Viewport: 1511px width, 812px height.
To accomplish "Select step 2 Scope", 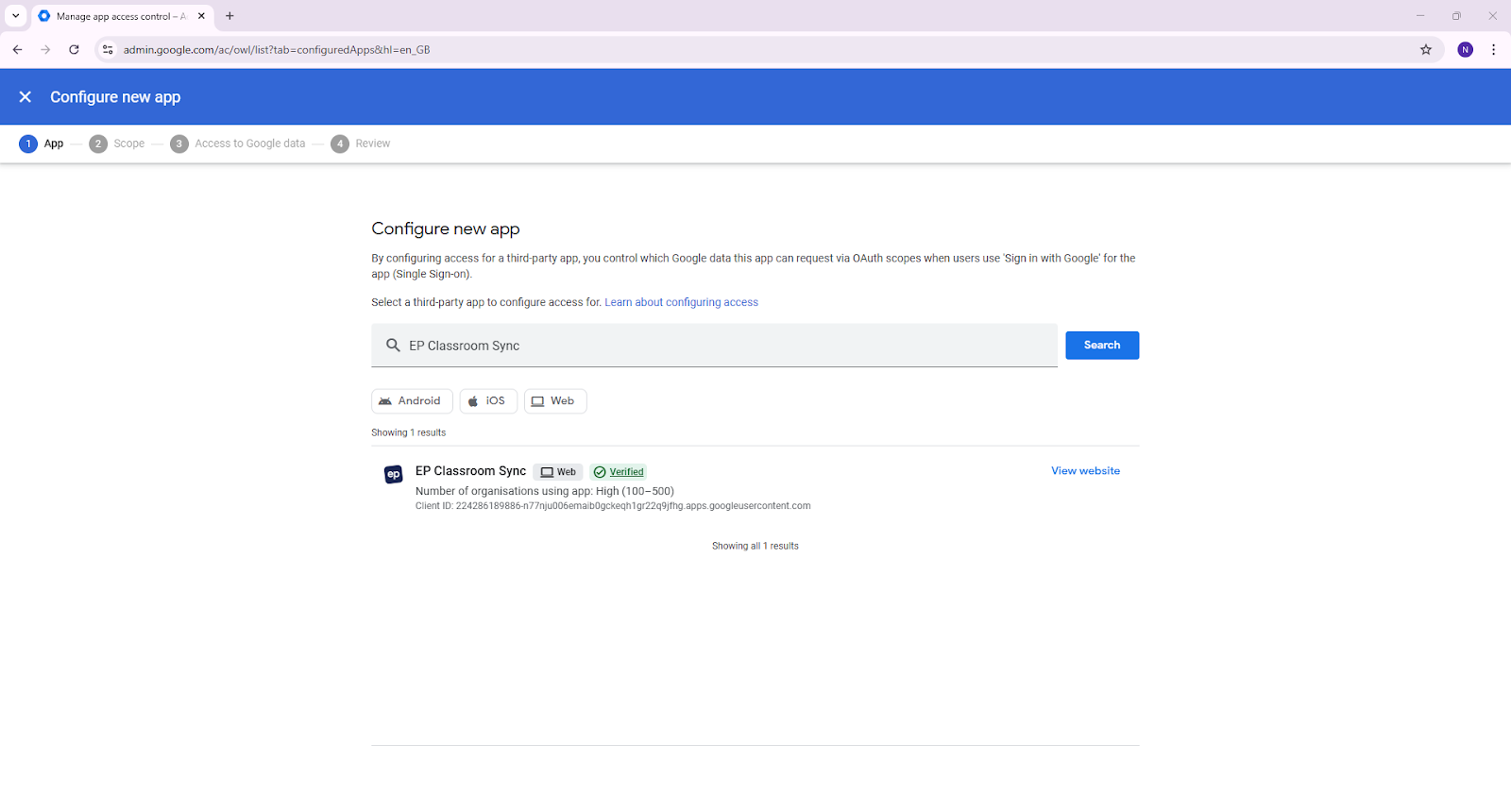I will point(117,144).
